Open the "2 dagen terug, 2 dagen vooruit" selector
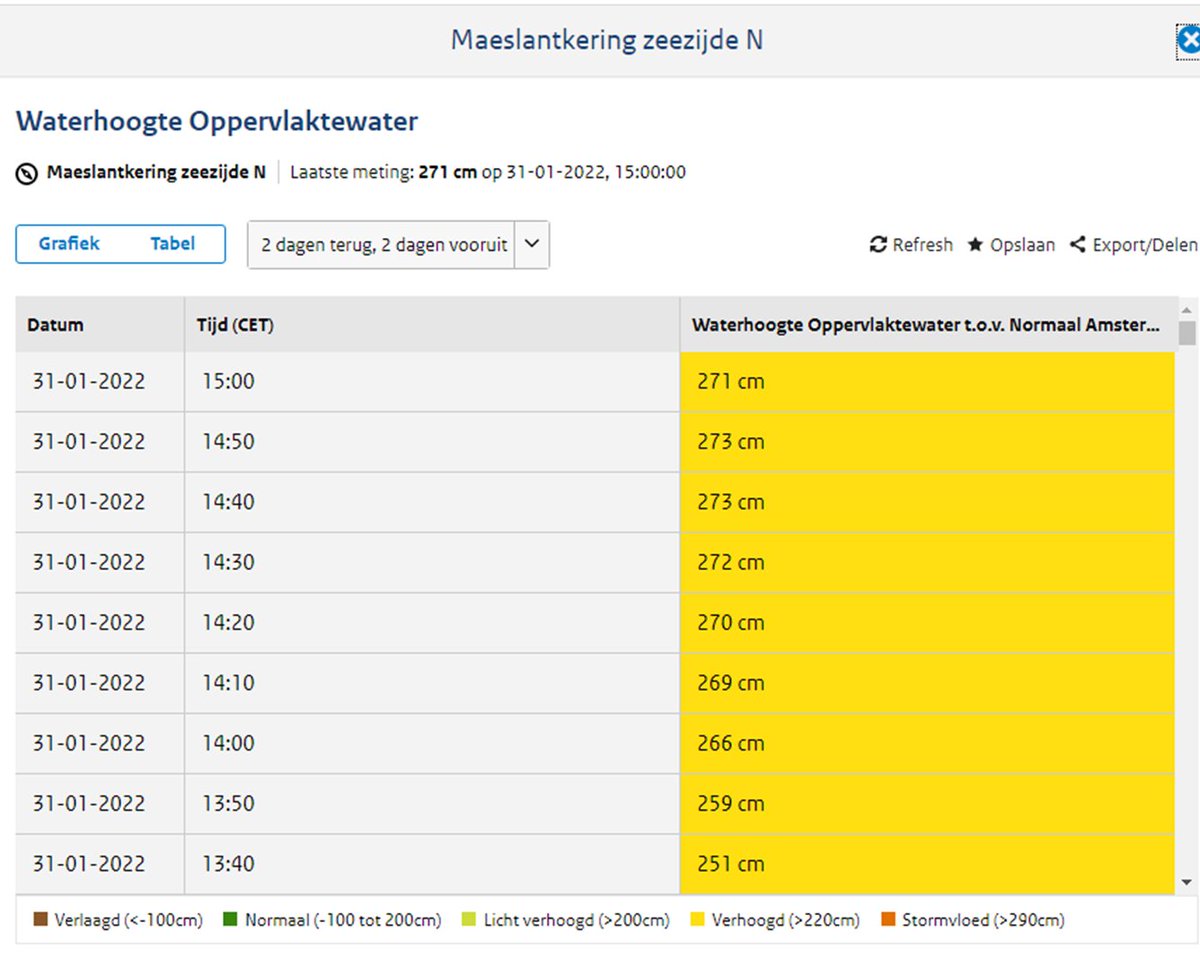The width and height of the screenshot is (1200, 968). tap(385, 244)
